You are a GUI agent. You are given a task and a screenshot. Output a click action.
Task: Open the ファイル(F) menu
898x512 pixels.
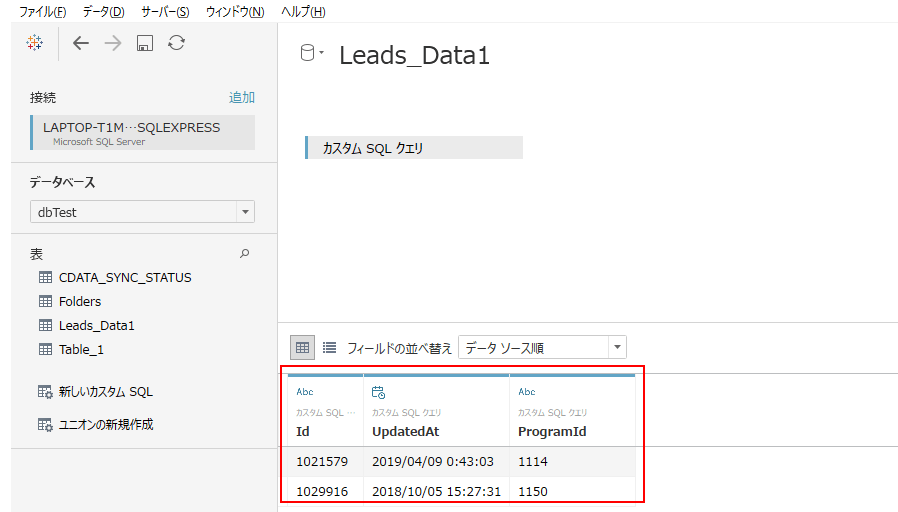[x=43, y=11]
